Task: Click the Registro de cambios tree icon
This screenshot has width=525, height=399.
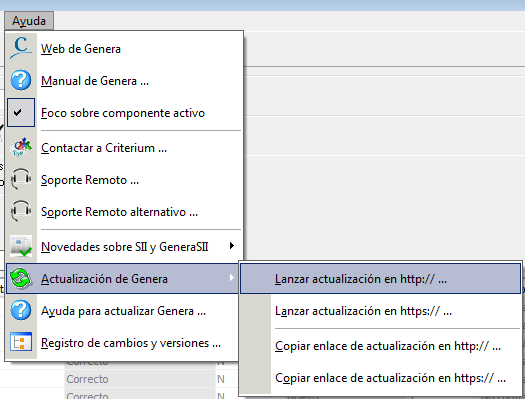Action: click(x=21, y=342)
